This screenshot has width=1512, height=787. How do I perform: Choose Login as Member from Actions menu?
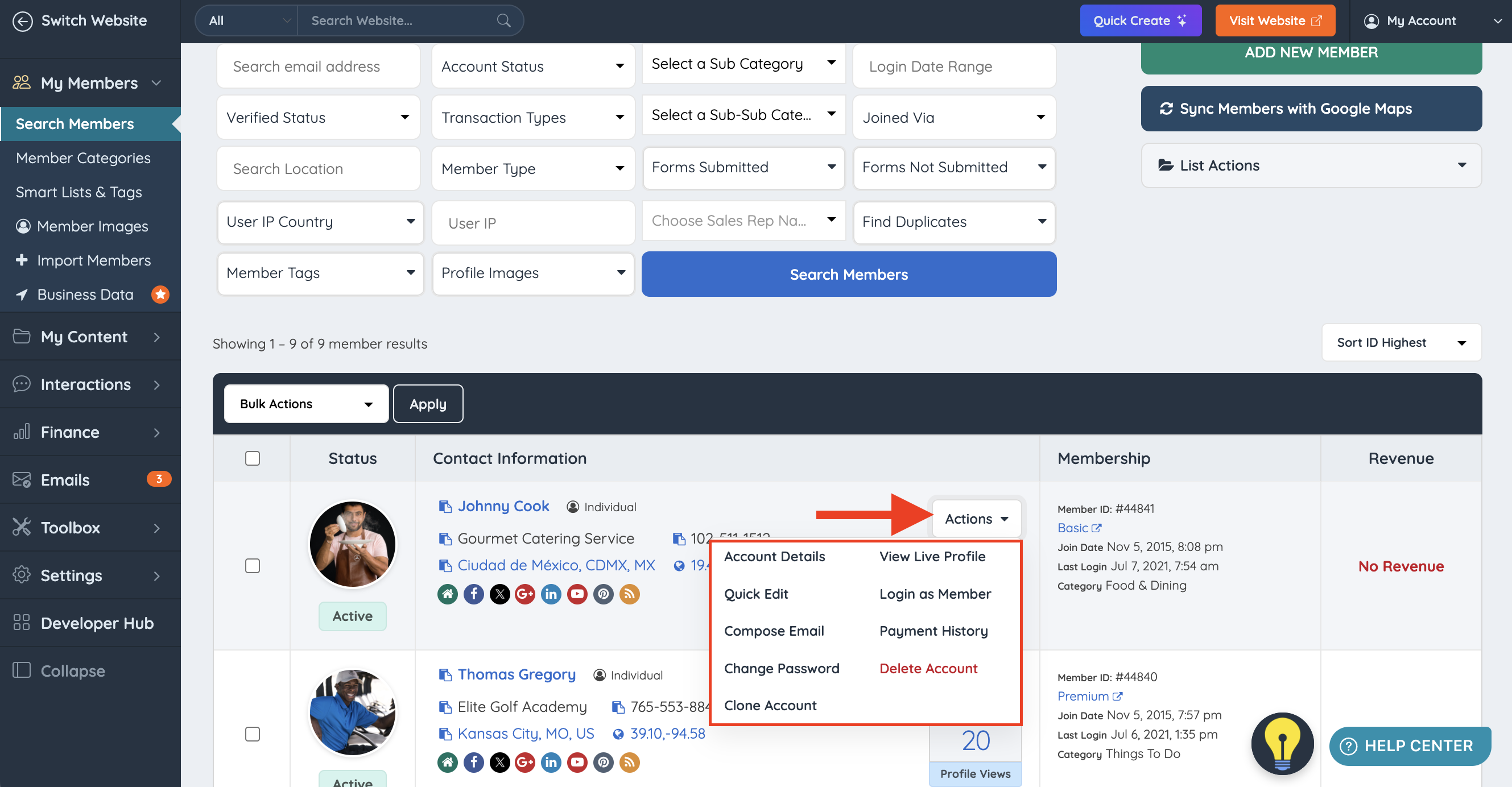click(935, 594)
